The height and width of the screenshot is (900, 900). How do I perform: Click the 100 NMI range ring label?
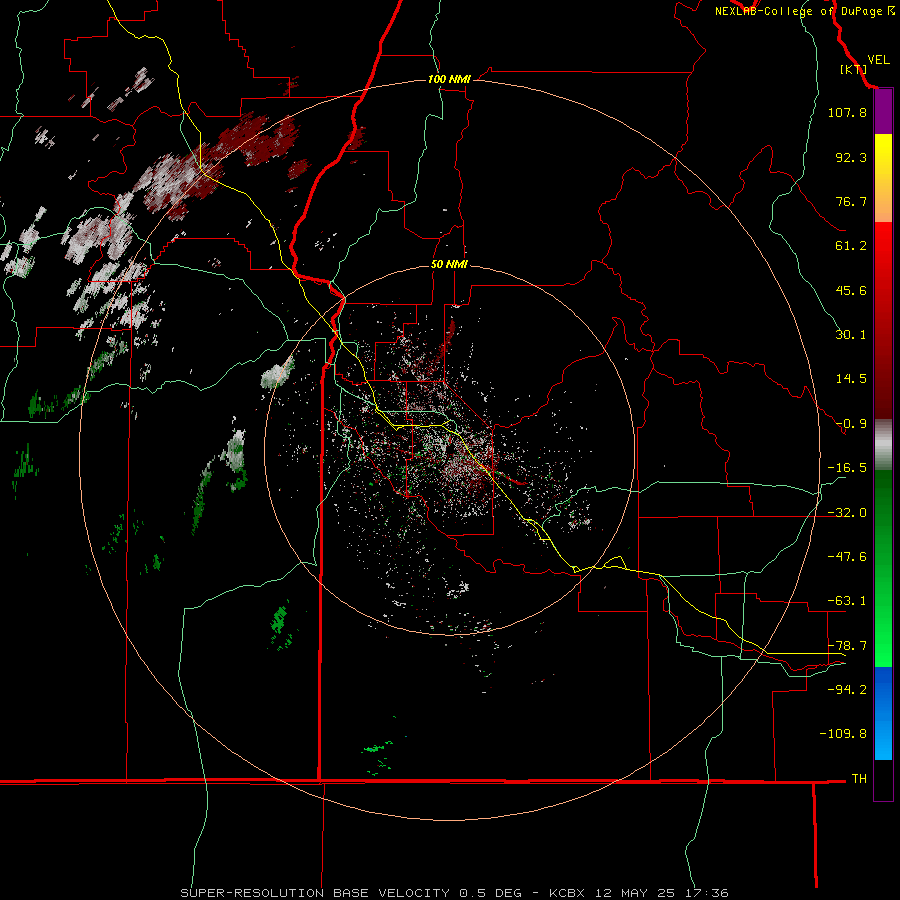coord(449,79)
